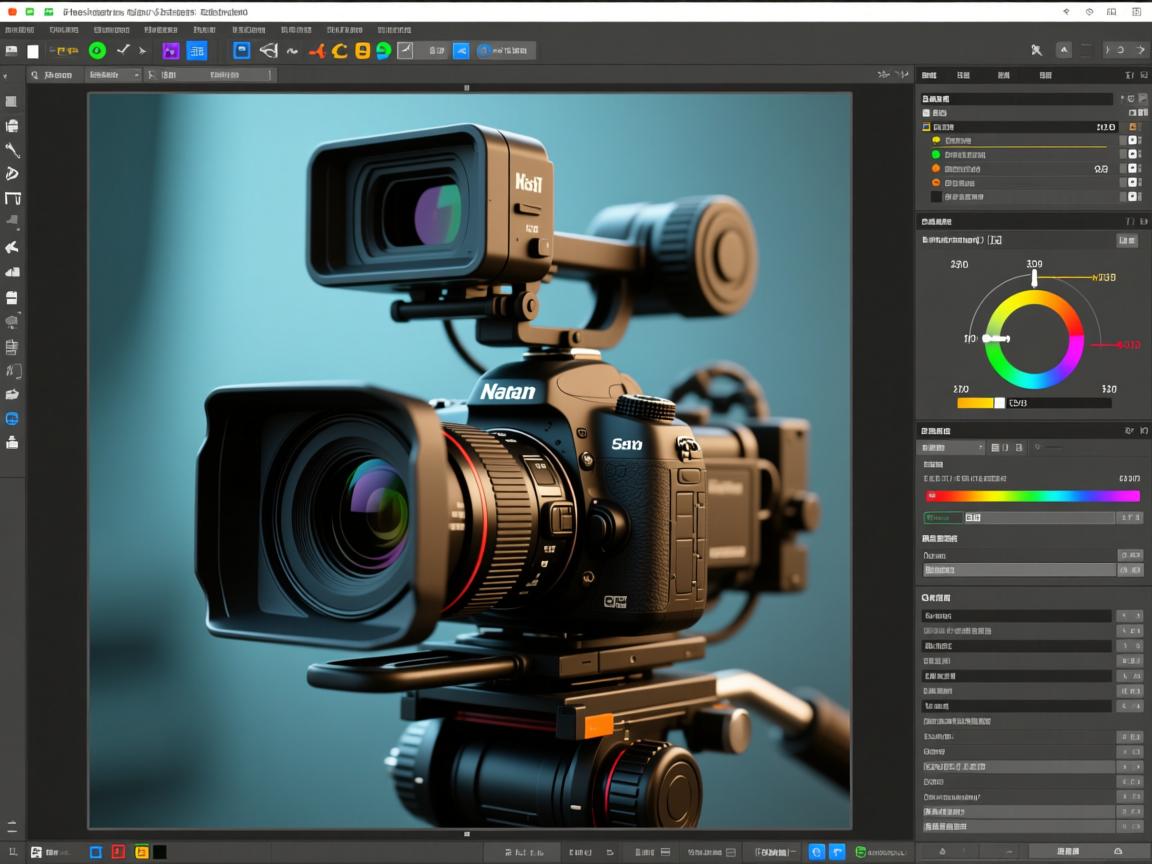
Task: Click the orange crescent icon in the top toolbar
Action: [x=340, y=51]
